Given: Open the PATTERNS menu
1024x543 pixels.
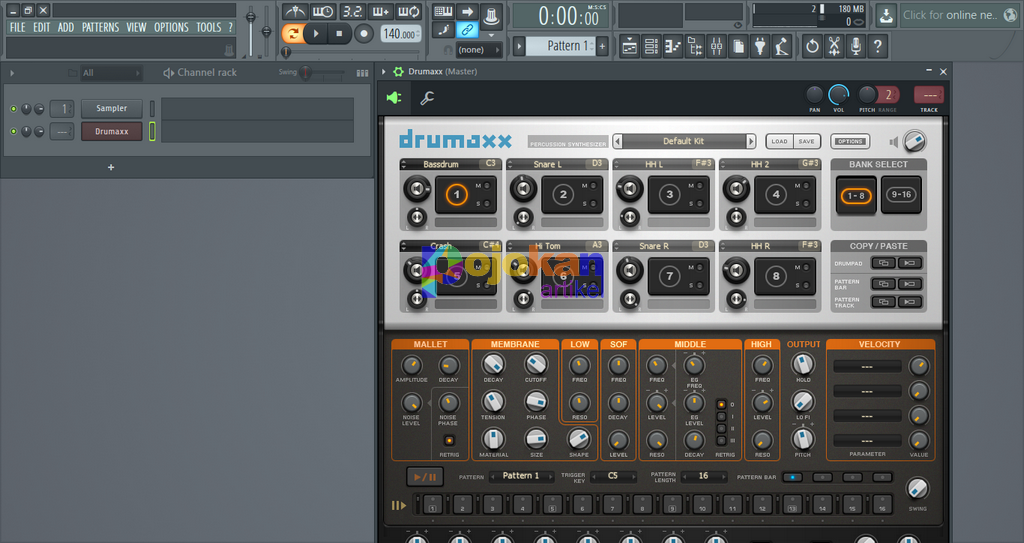Looking at the screenshot, I should 101,27.
